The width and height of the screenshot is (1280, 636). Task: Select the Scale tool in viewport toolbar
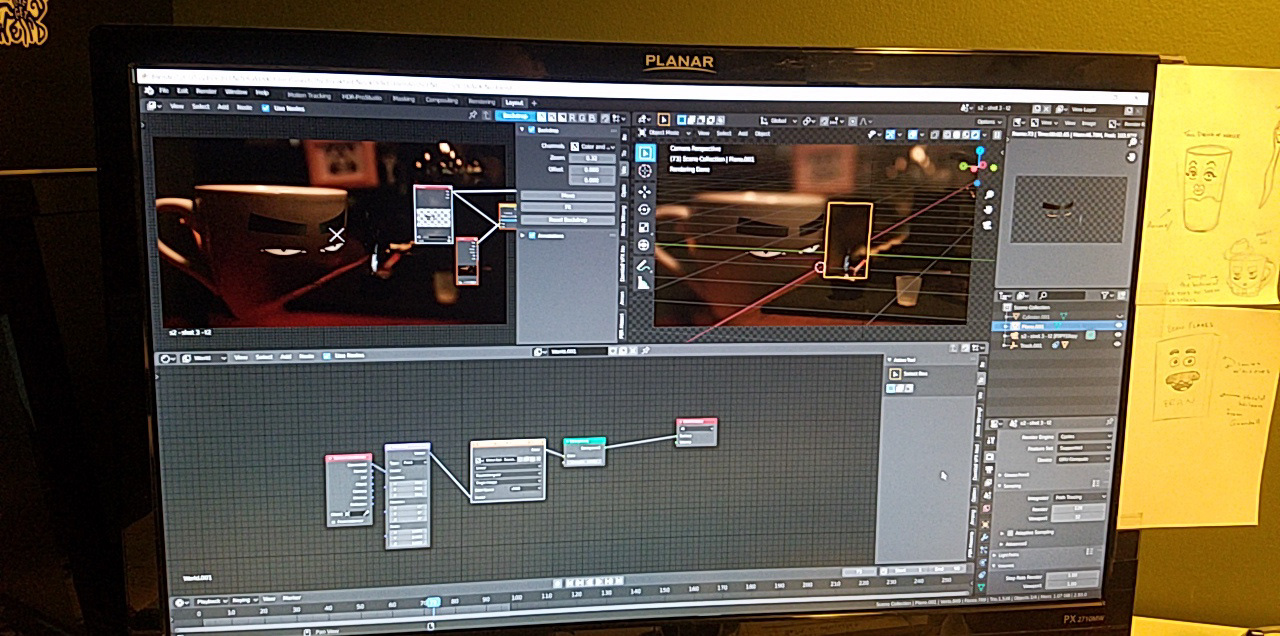click(645, 227)
